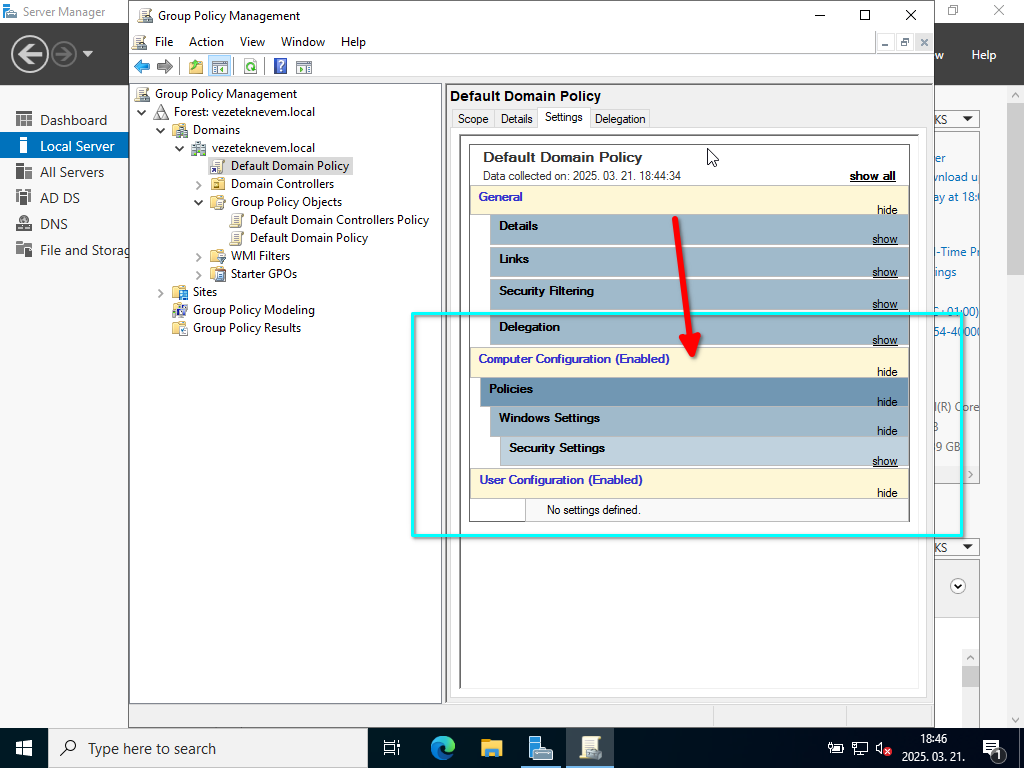Show the Security Settings section
Screen dimensions: 1024x768
(884, 461)
